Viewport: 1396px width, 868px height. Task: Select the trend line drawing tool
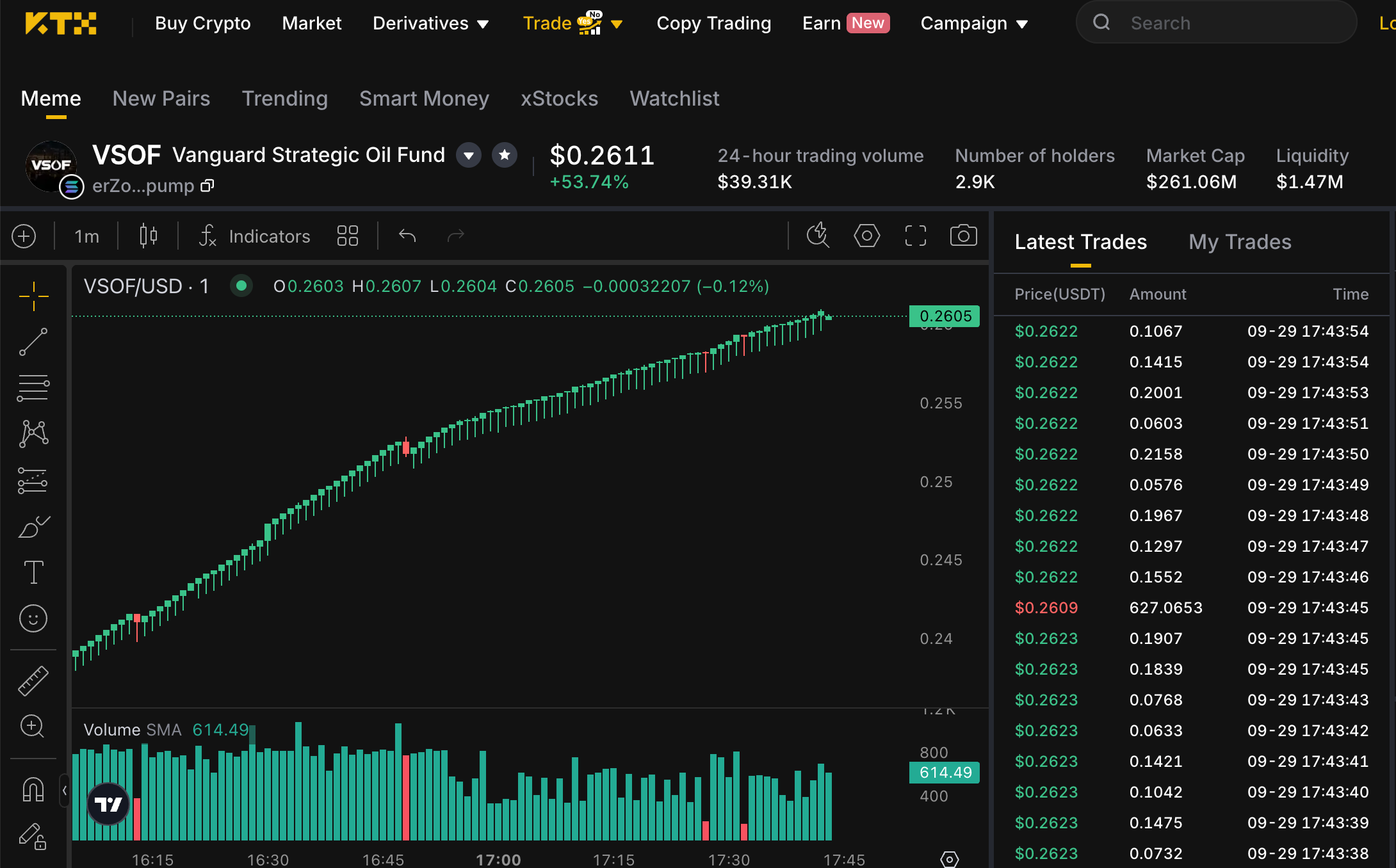33,342
